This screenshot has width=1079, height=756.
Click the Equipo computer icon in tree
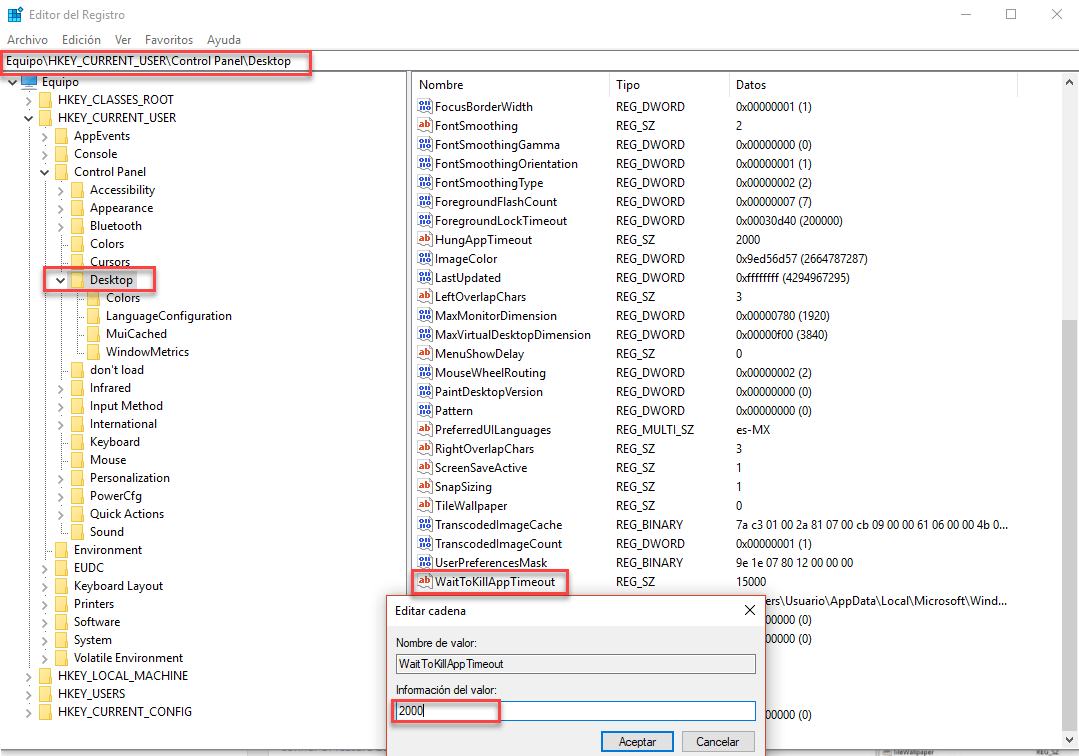(x=28, y=82)
